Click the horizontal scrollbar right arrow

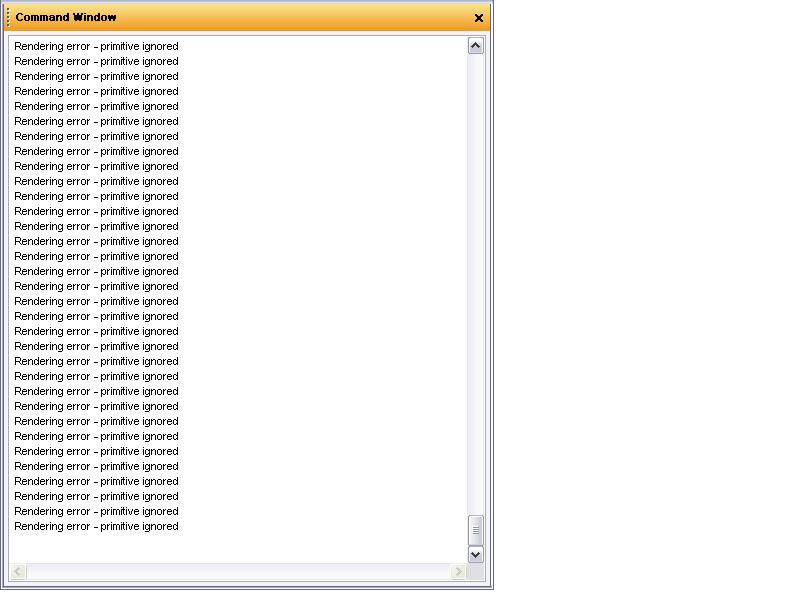[458, 571]
